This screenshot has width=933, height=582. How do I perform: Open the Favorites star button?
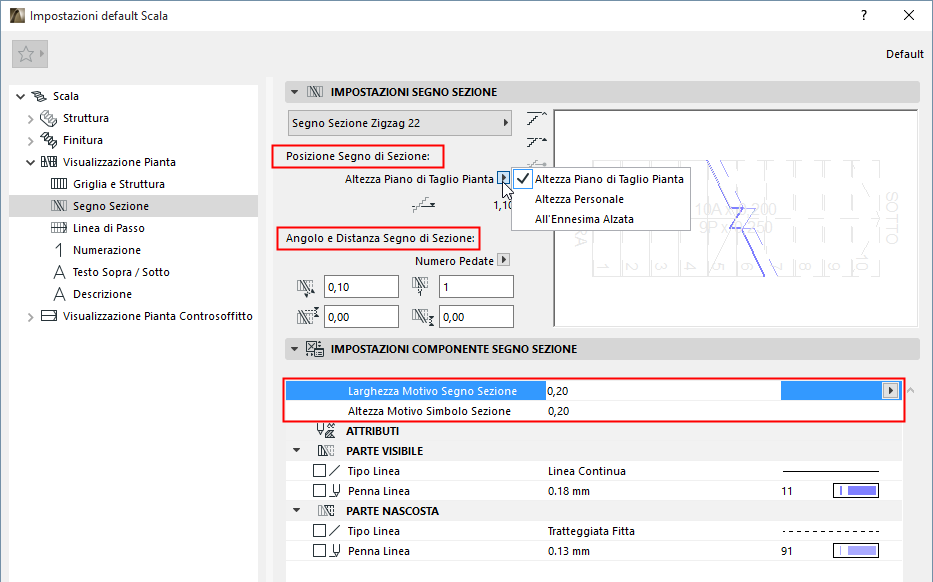click(x=30, y=55)
